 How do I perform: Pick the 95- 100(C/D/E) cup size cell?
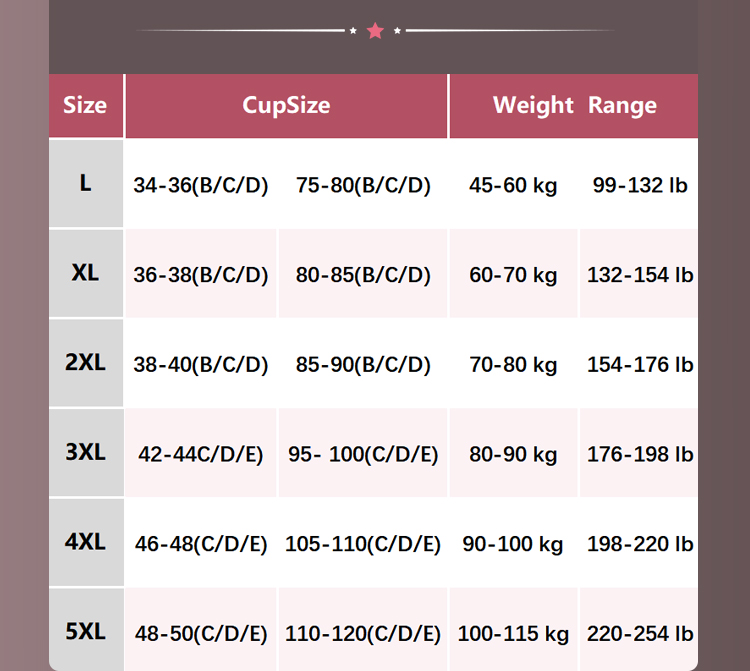[363, 455]
